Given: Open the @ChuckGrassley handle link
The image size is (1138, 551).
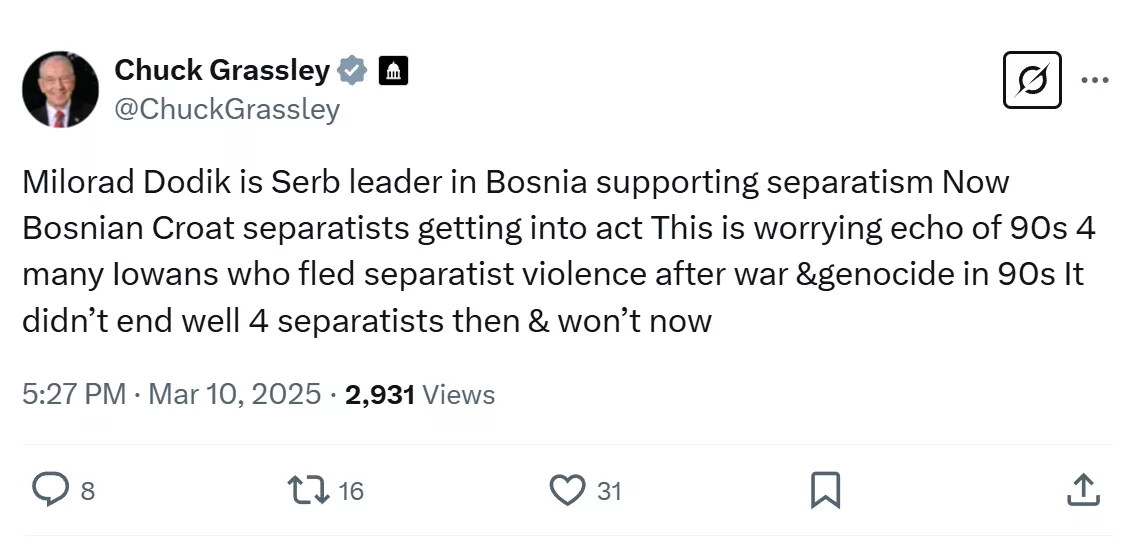Looking at the screenshot, I should click(227, 108).
